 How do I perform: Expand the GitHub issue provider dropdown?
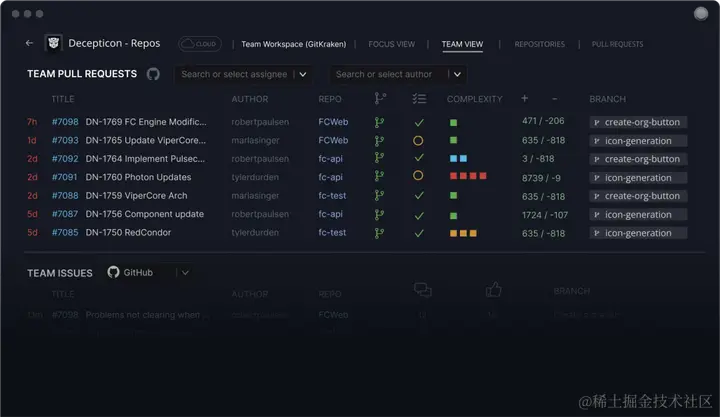[185, 273]
